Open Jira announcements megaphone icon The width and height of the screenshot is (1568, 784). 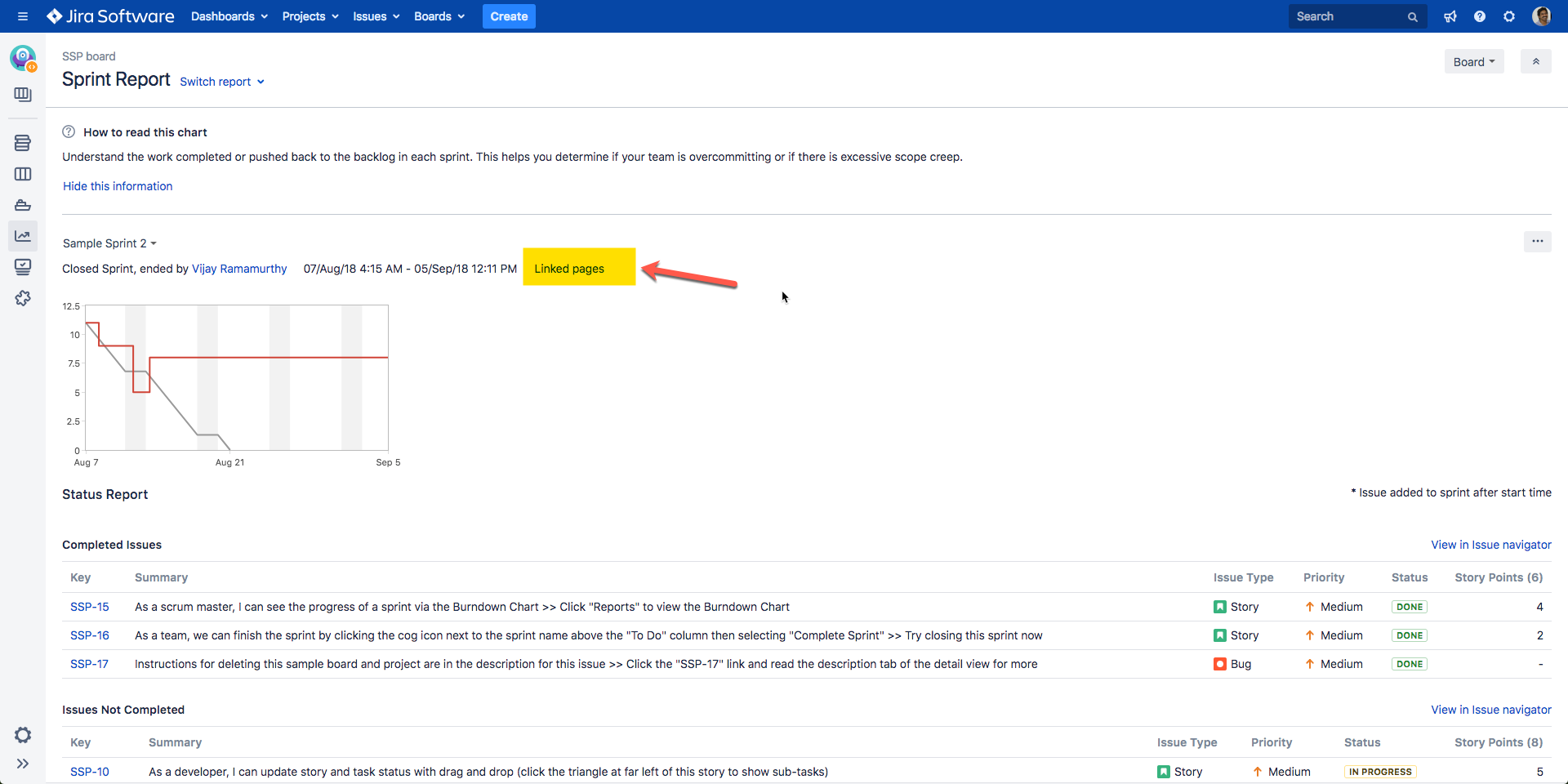[1450, 16]
